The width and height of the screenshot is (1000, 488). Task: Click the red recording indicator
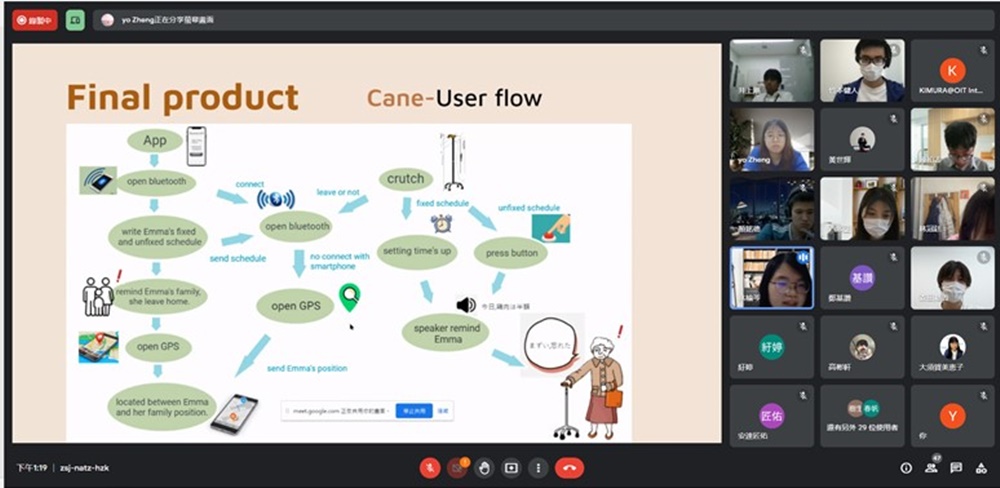point(36,19)
